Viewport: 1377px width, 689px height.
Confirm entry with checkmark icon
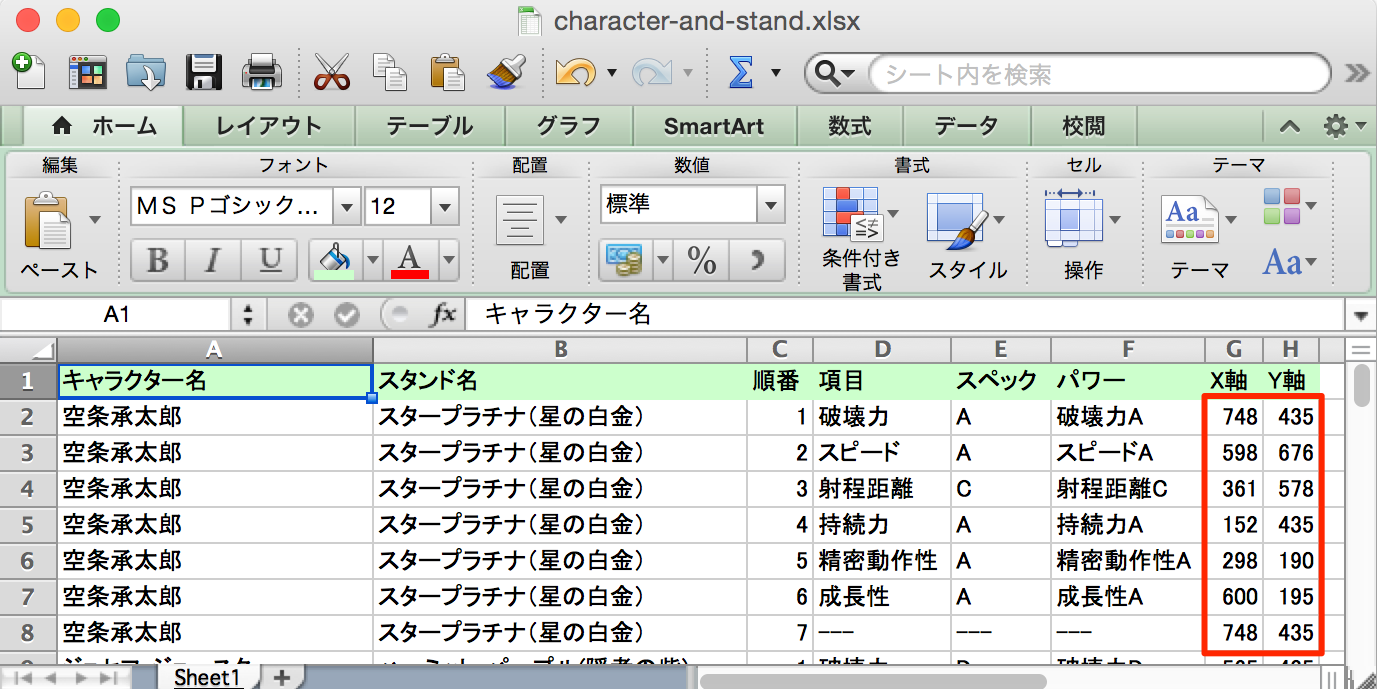tap(347, 315)
